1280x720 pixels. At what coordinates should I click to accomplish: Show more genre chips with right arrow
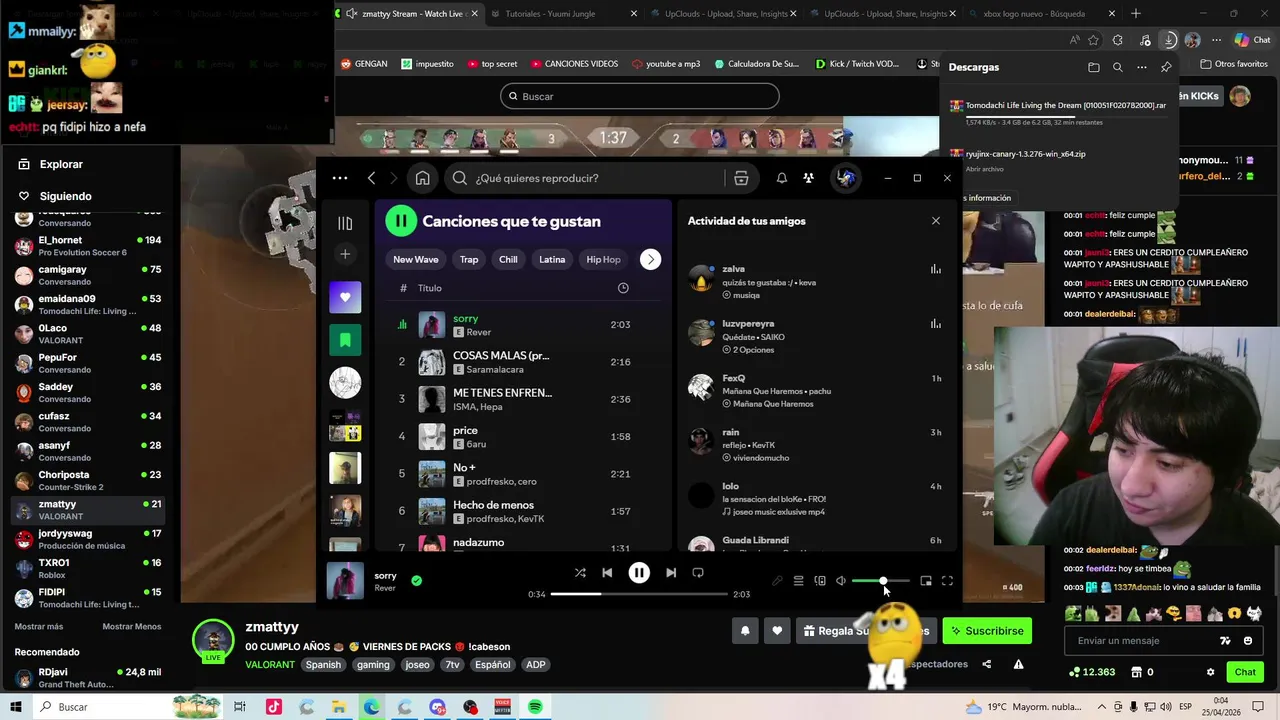(650, 259)
